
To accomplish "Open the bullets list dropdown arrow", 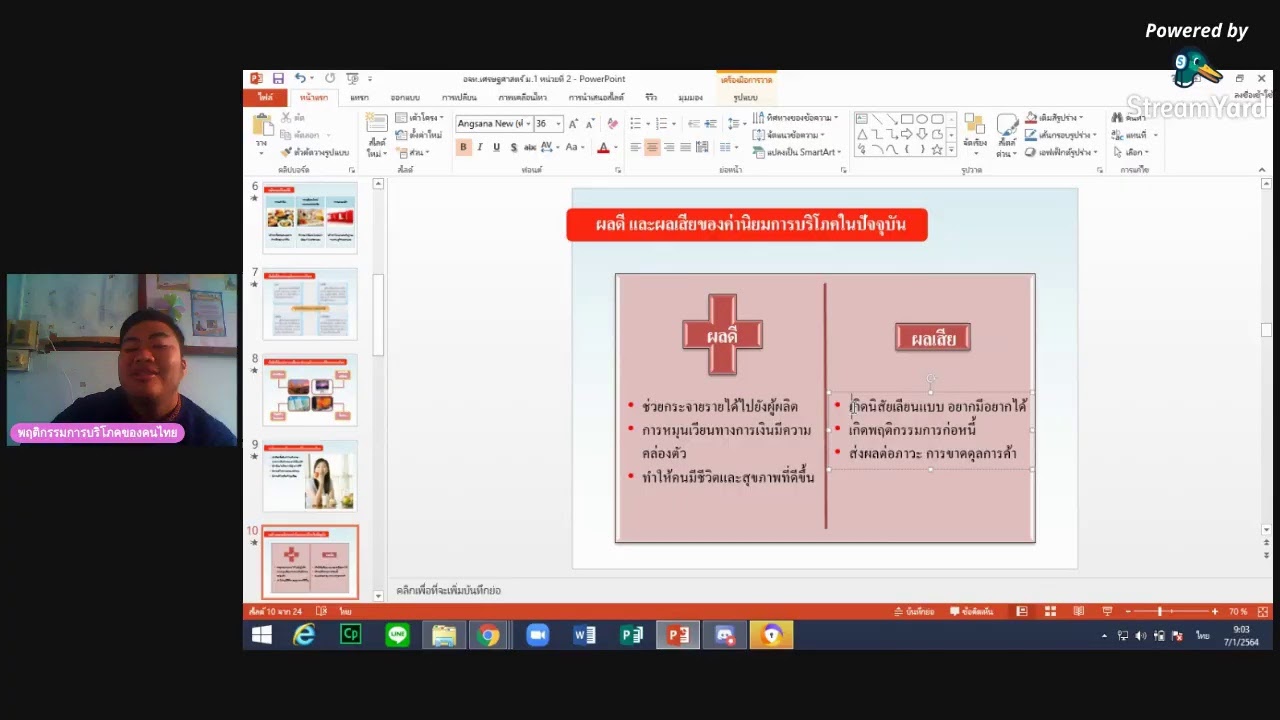I will tap(646, 124).
